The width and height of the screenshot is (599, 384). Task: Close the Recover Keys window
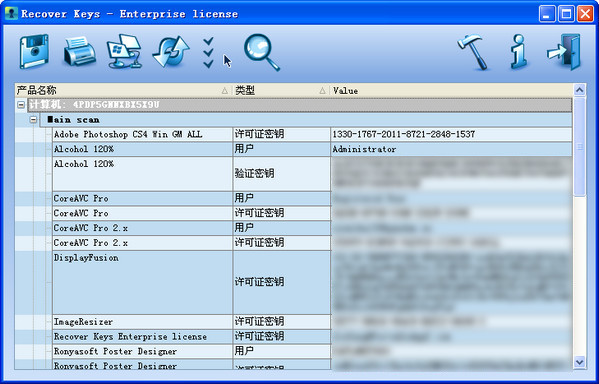[x=585, y=14]
